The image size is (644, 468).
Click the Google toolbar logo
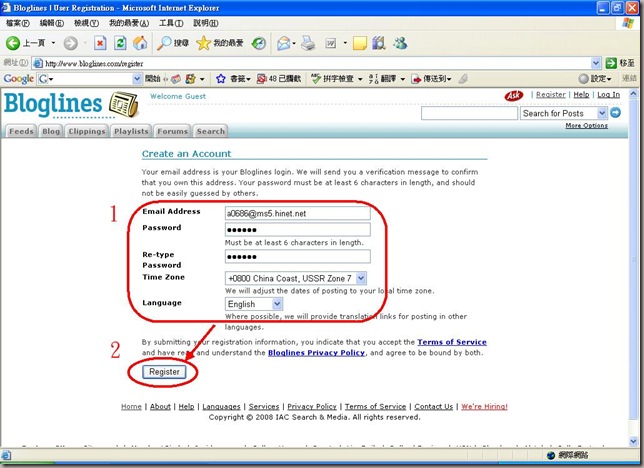[x=18, y=78]
